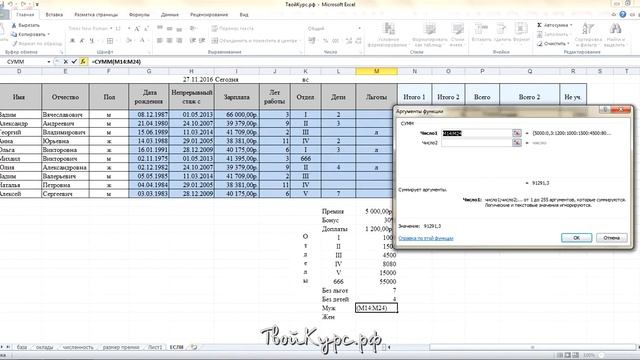Confirm the formula with the checkmark icon
Screen dimensions: 640x360
[x=74, y=62]
